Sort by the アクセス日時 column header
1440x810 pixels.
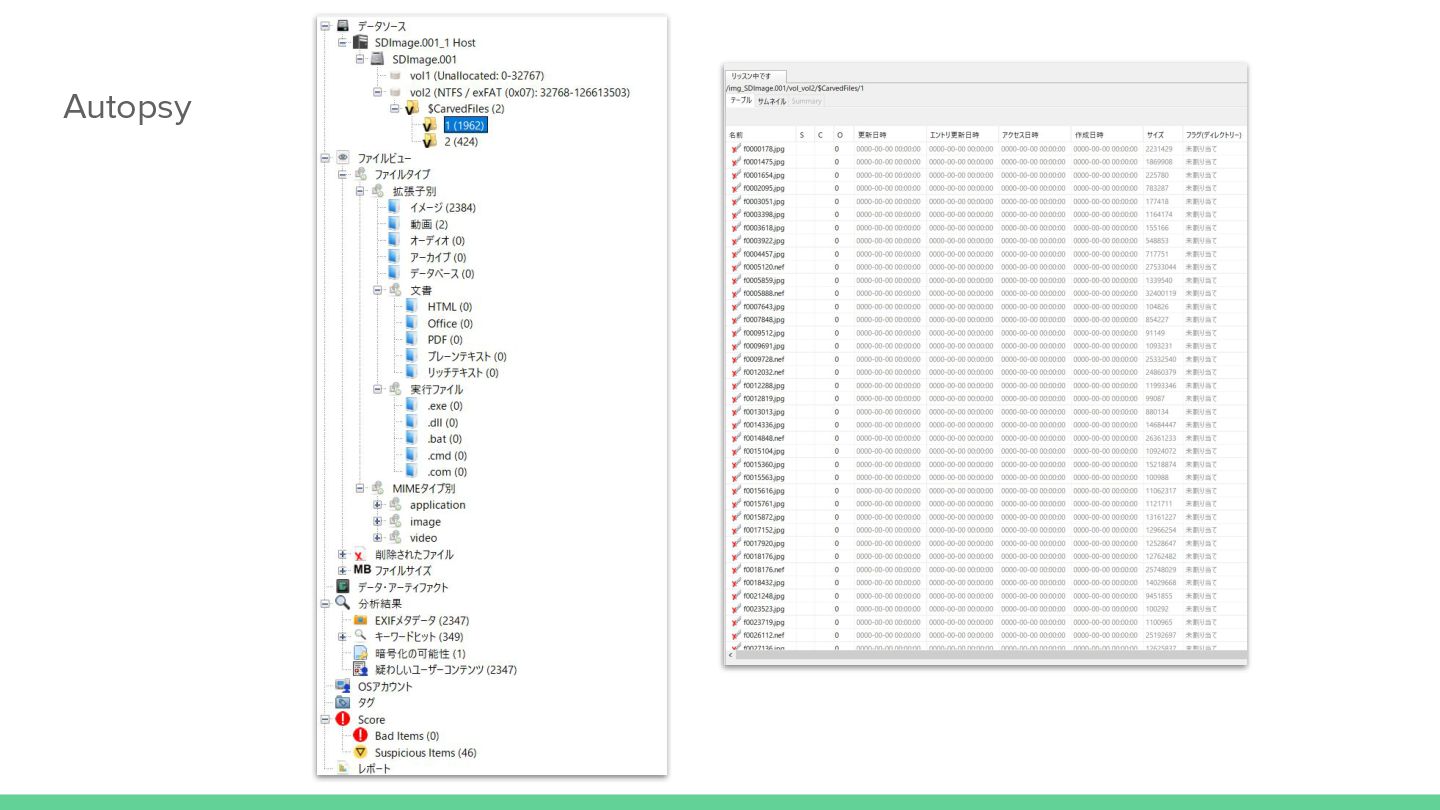coord(1034,134)
